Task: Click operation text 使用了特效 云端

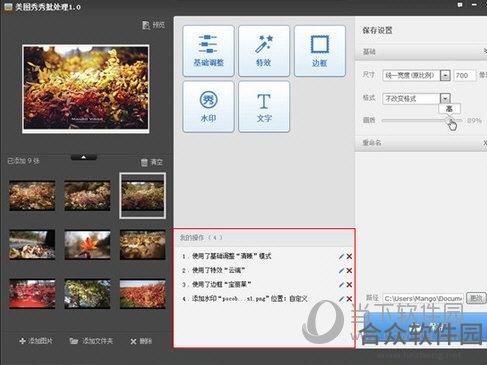Action: click(x=219, y=270)
